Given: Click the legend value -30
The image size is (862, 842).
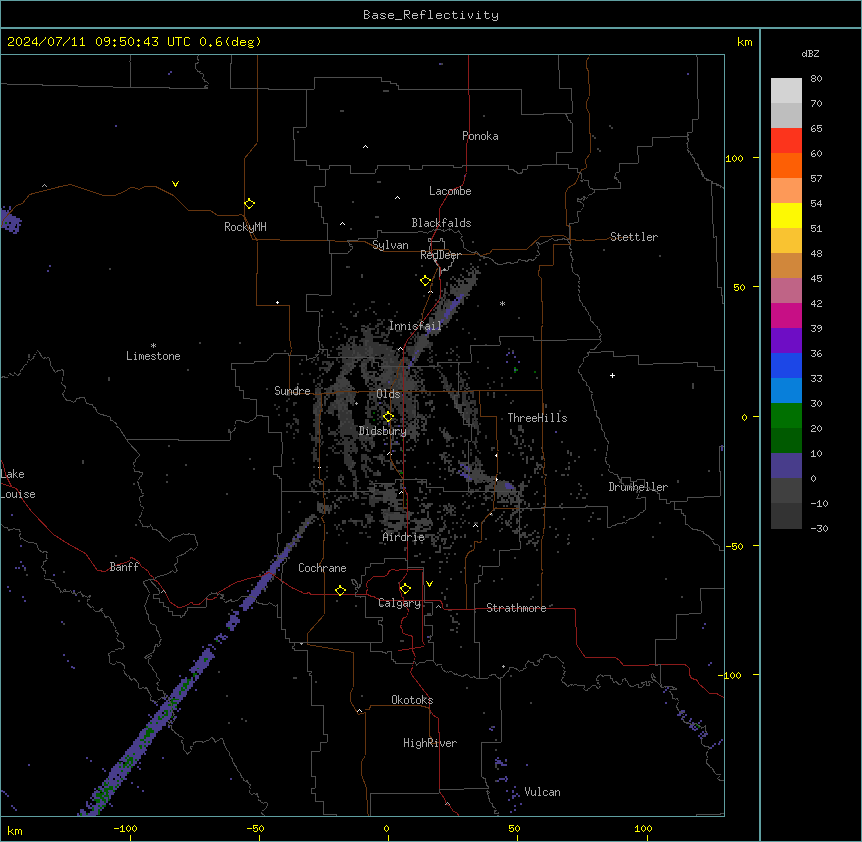Looking at the screenshot, I should (x=819, y=528).
